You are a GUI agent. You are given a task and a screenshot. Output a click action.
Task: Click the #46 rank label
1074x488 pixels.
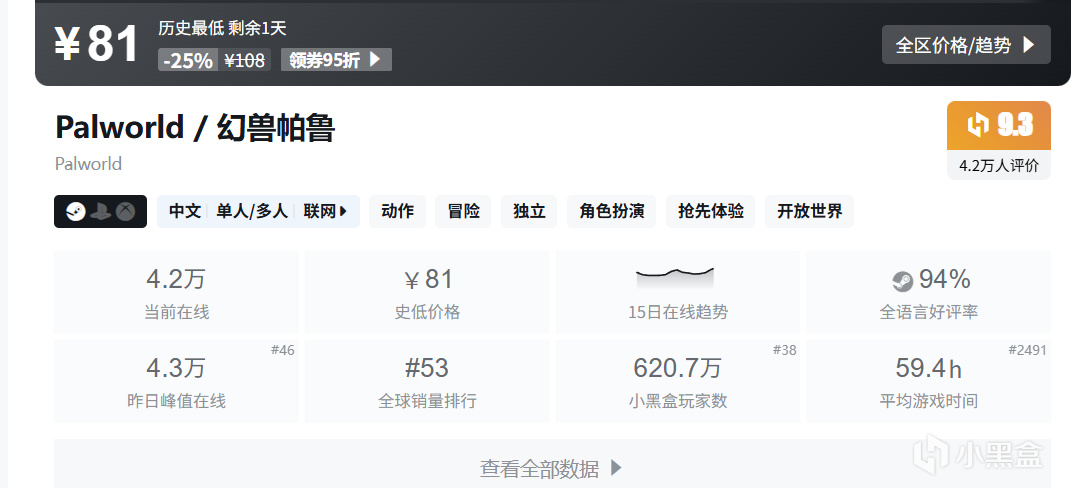pyautogui.click(x=283, y=350)
